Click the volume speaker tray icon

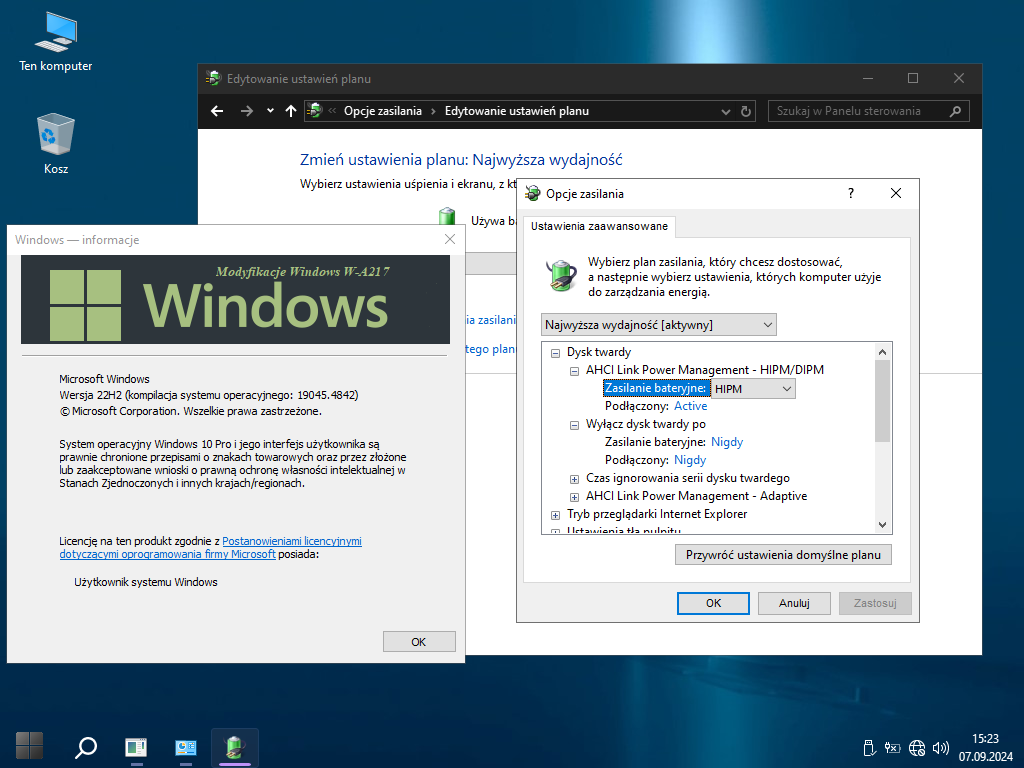940,747
